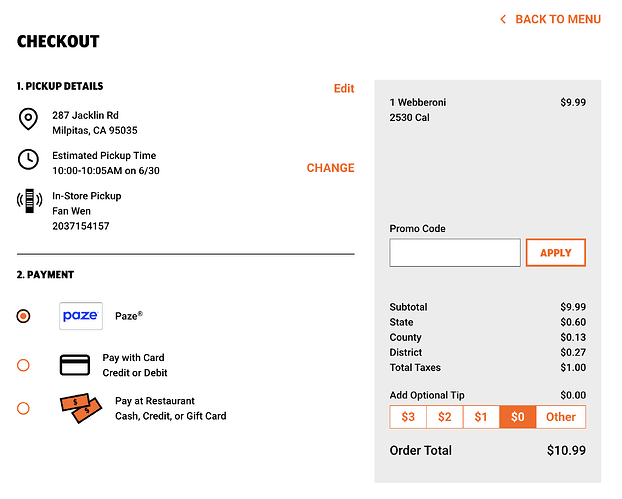Click the back chevron beside Back to Menu
This screenshot has height=499, width=622.
(503, 19)
